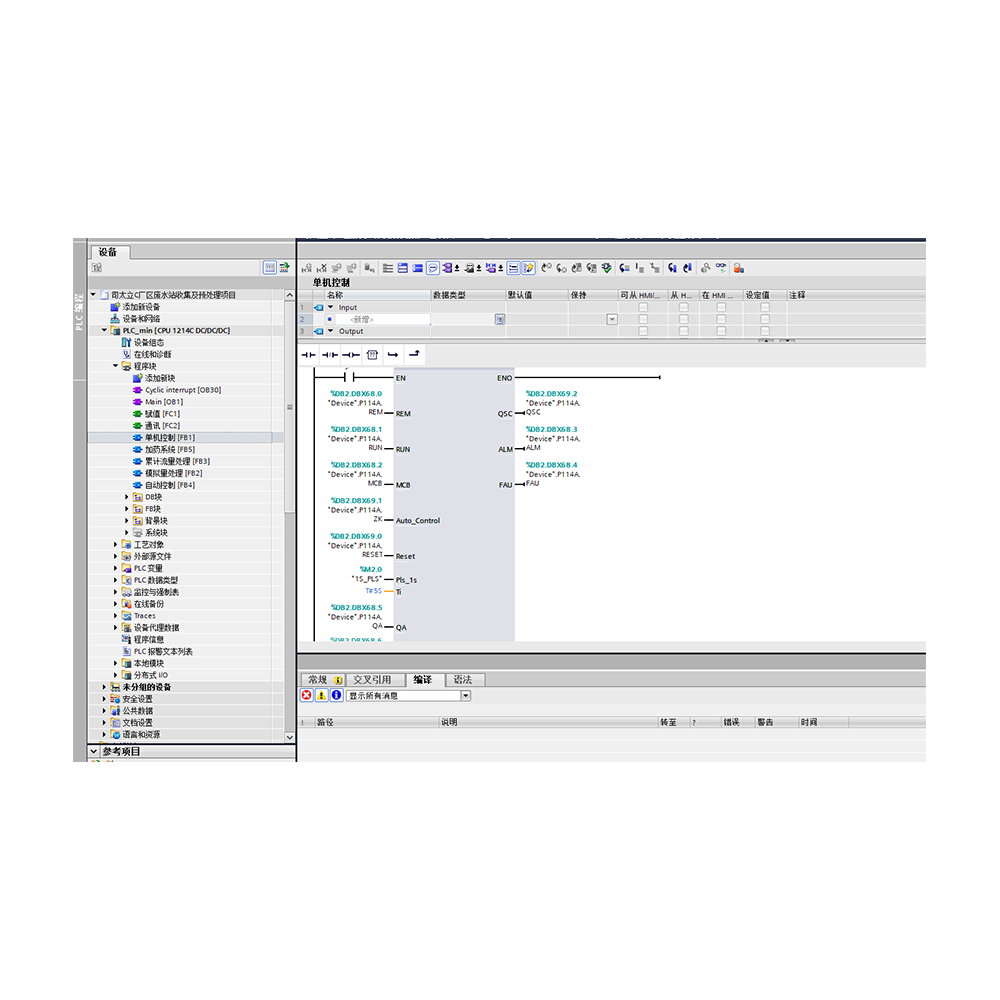
Task: Collapse the Output section of the interface table
Action: (x=330, y=331)
